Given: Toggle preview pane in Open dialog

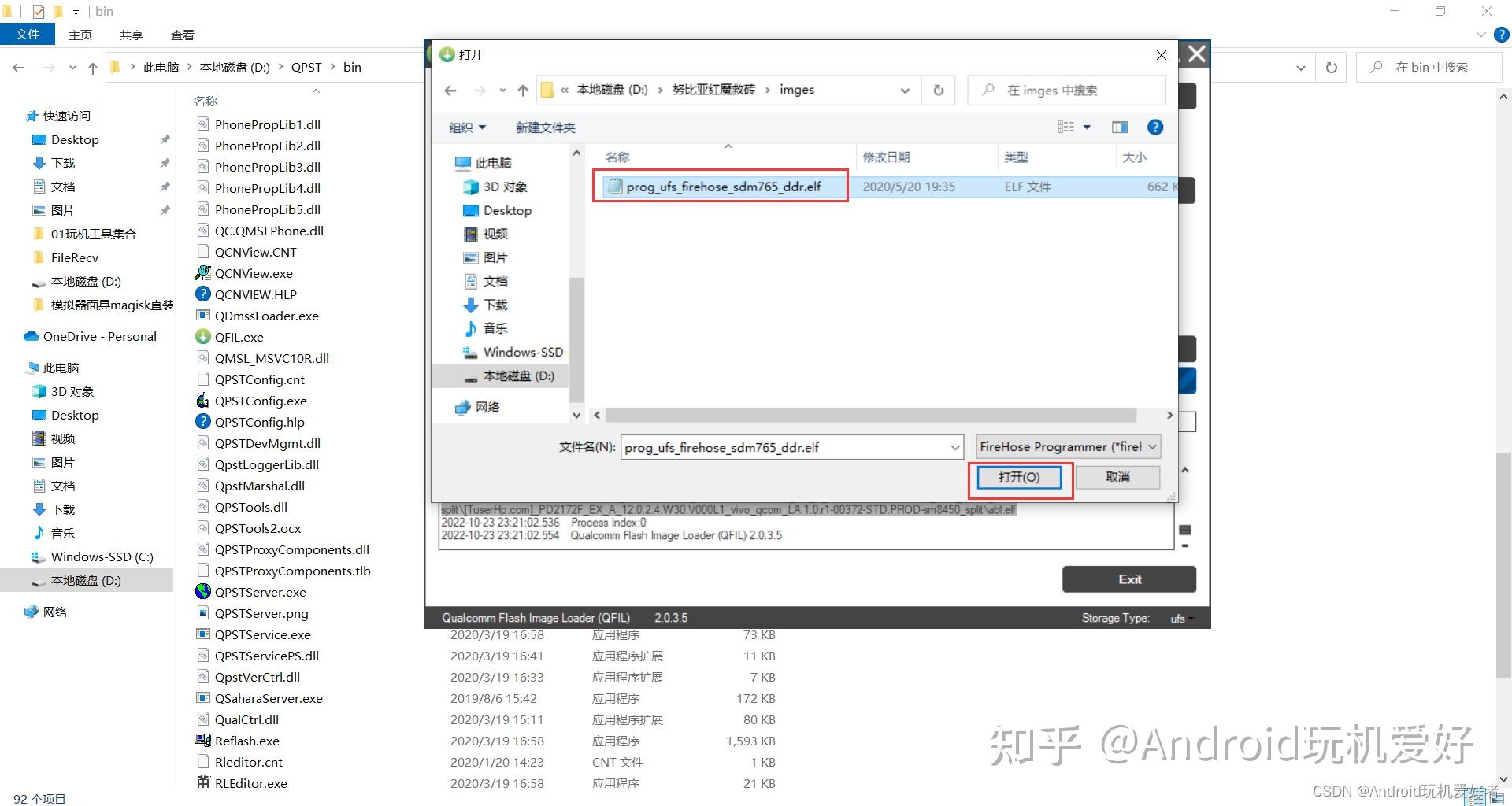Looking at the screenshot, I should [1120, 128].
